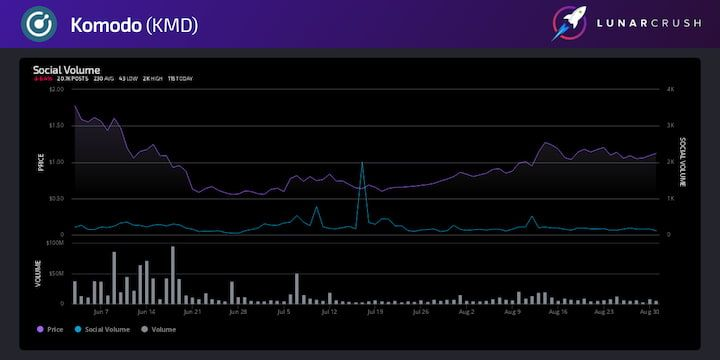Click the 1K social volume axis label
The image size is (720, 360).
coord(670,198)
